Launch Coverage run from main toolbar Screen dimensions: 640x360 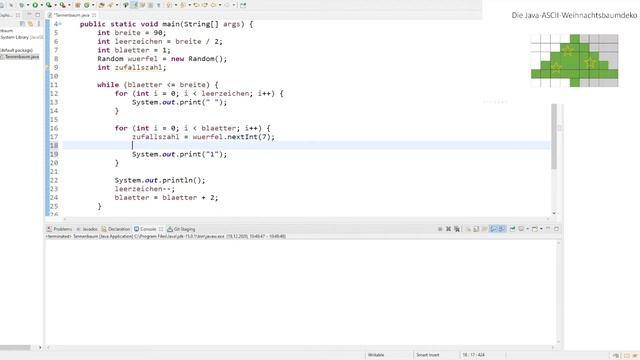point(49,5)
